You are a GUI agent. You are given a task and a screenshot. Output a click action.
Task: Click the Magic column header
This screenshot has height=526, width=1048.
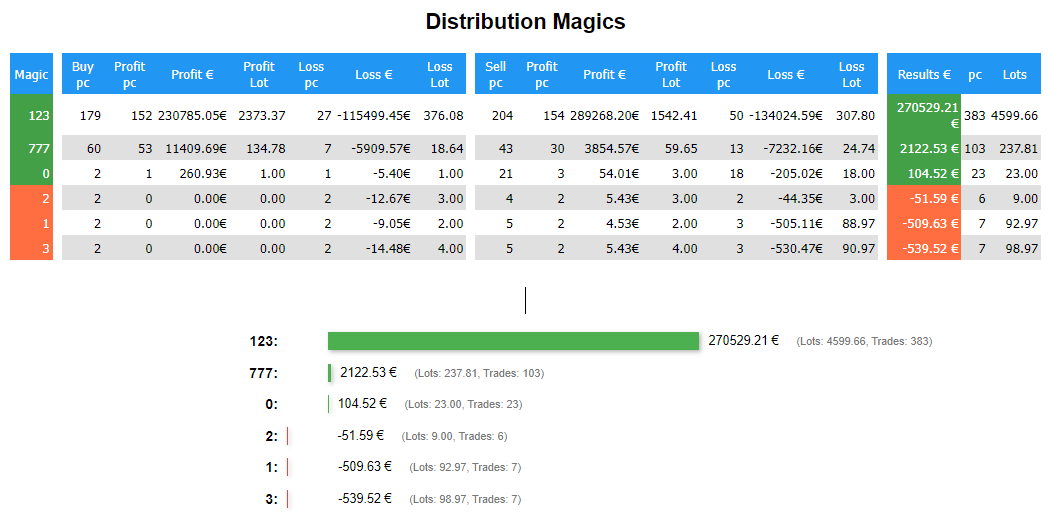pyautogui.click(x=31, y=74)
